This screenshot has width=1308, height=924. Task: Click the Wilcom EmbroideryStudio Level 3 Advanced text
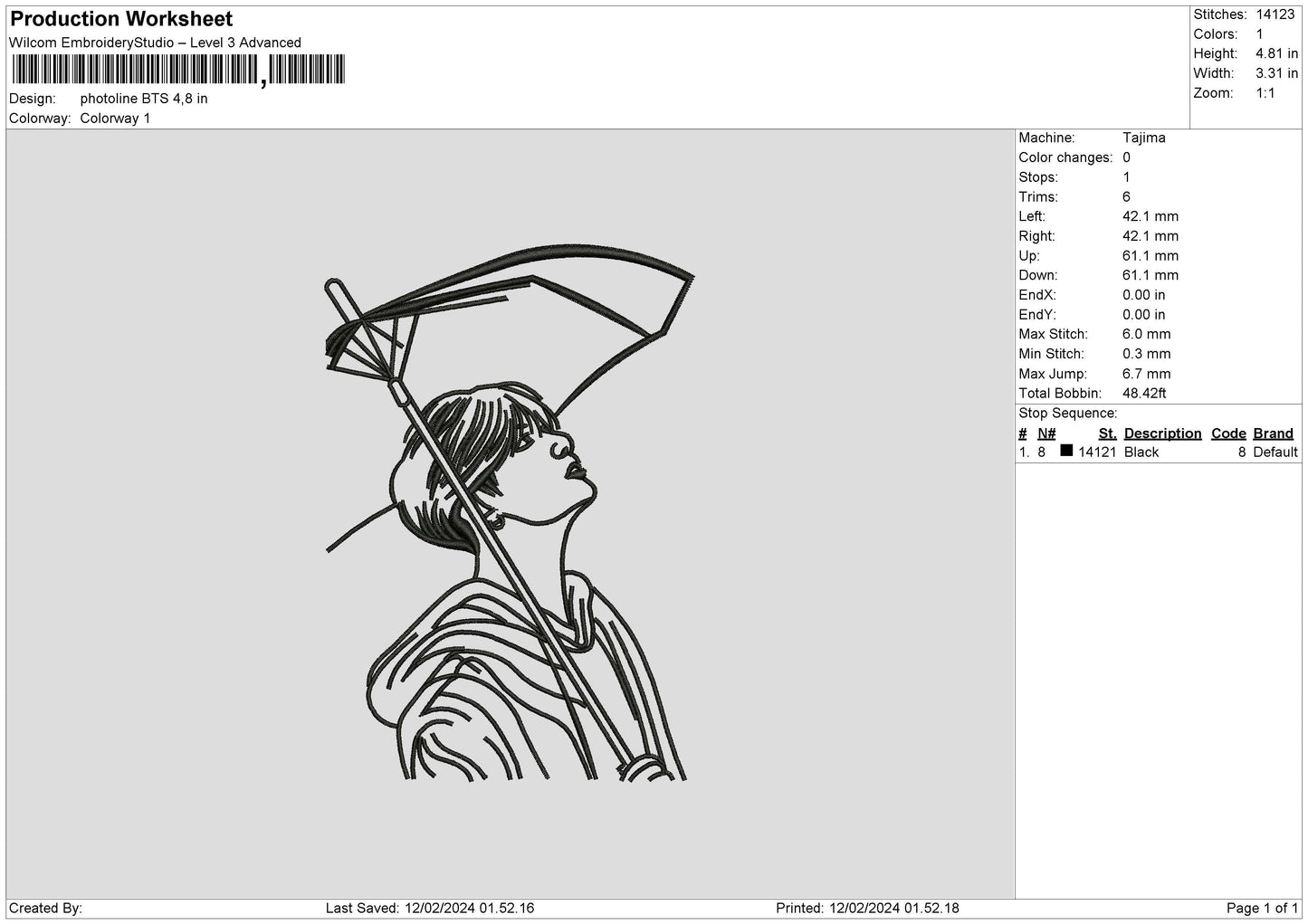(155, 43)
